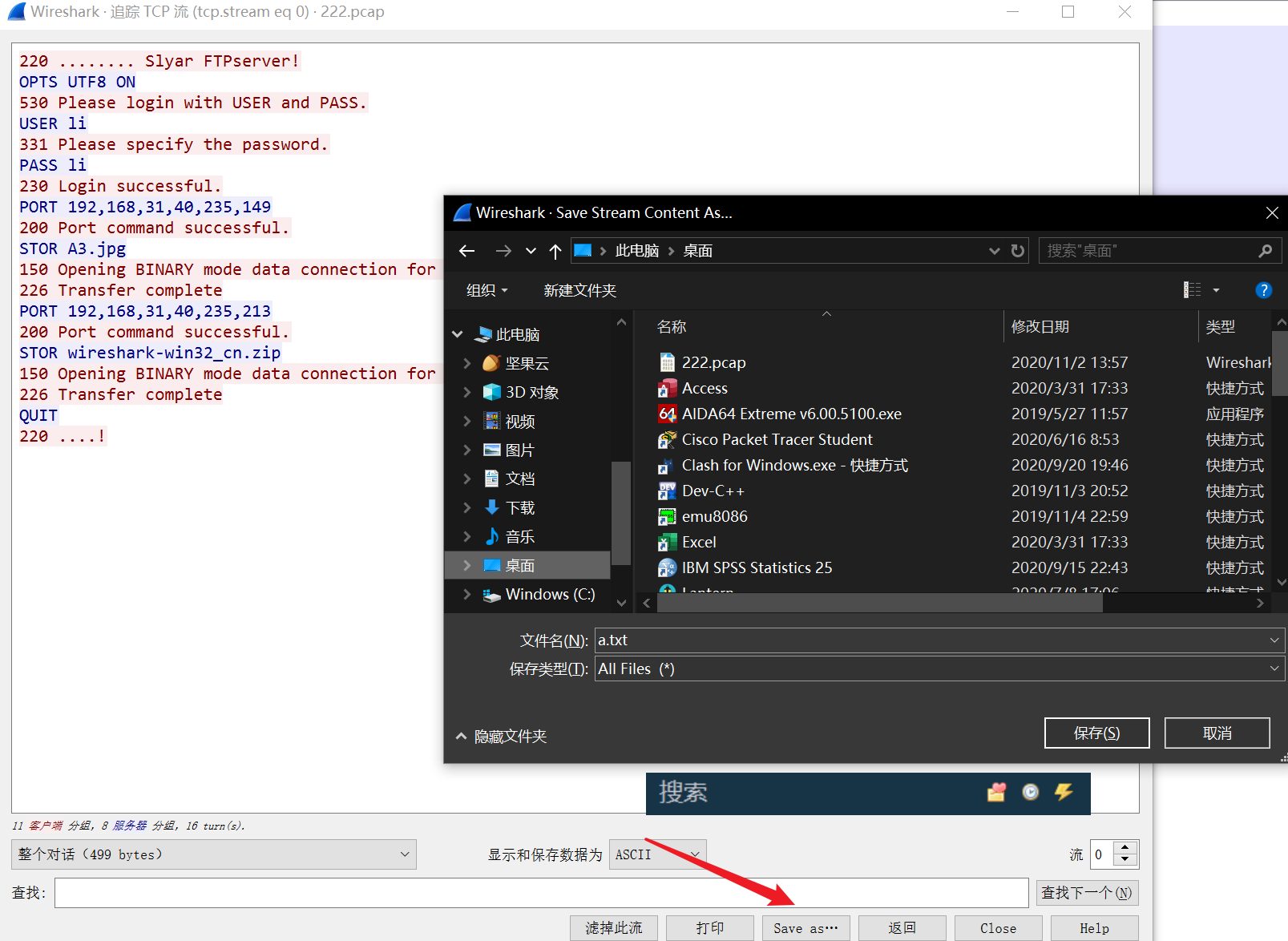Click the 查找 search text field
This screenshot has height=941, width=1288.
point(541,893)
